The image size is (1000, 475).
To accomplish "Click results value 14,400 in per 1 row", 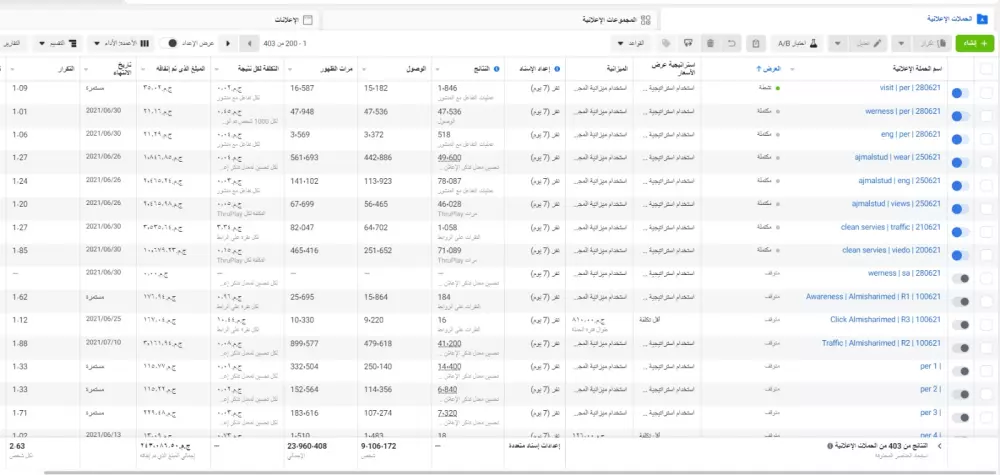I will [450, 367].
